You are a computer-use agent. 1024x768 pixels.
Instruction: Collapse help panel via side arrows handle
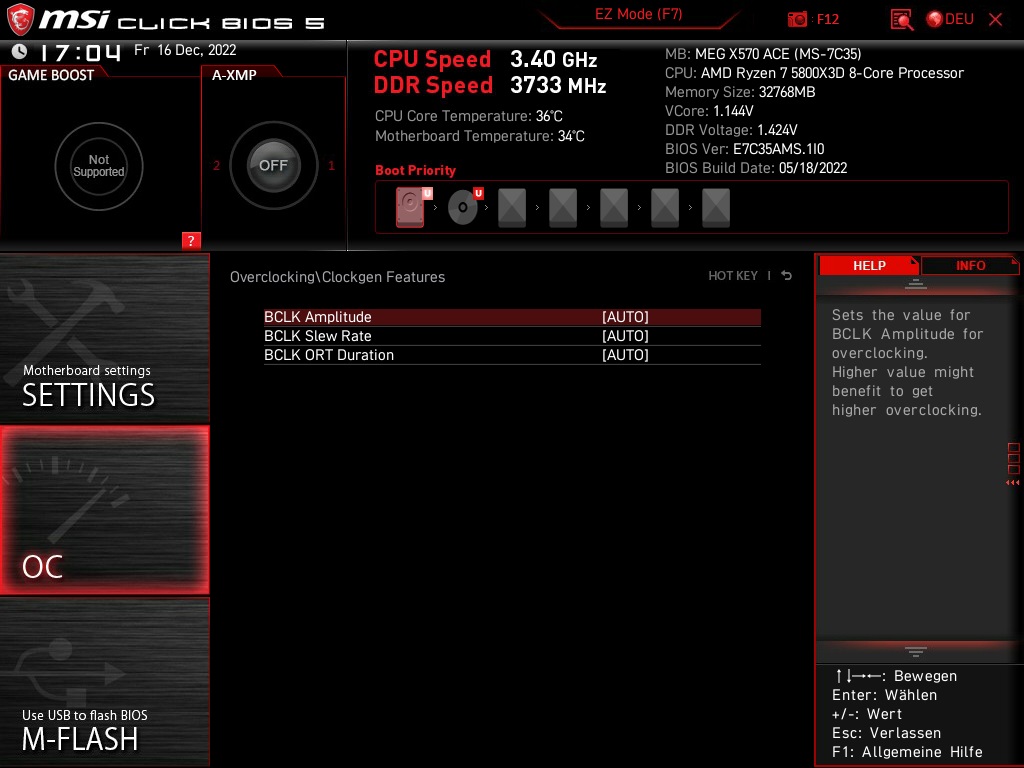[1013, 464]
